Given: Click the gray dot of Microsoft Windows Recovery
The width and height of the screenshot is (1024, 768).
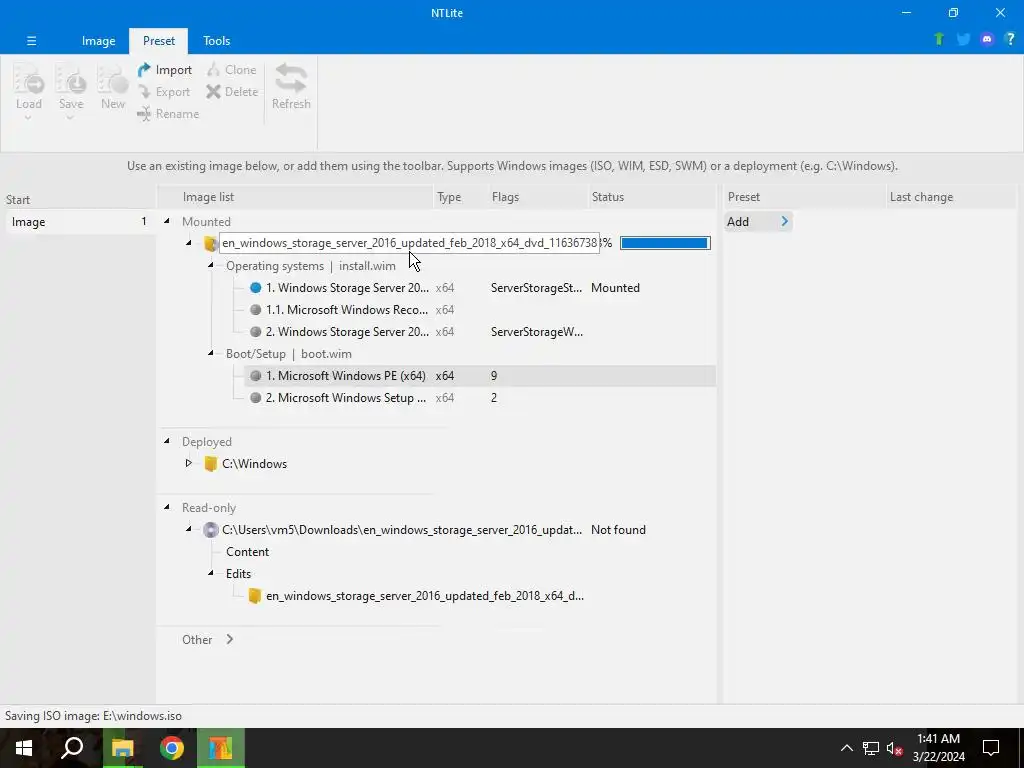Looking at the screenshot, I should (x=255, y=310).
